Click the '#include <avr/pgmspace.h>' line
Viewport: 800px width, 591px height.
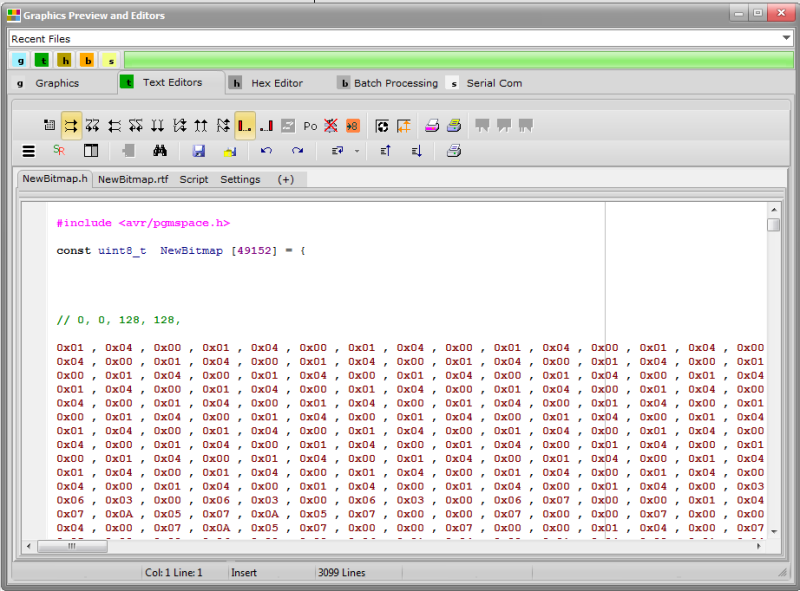tap(143, 223)
